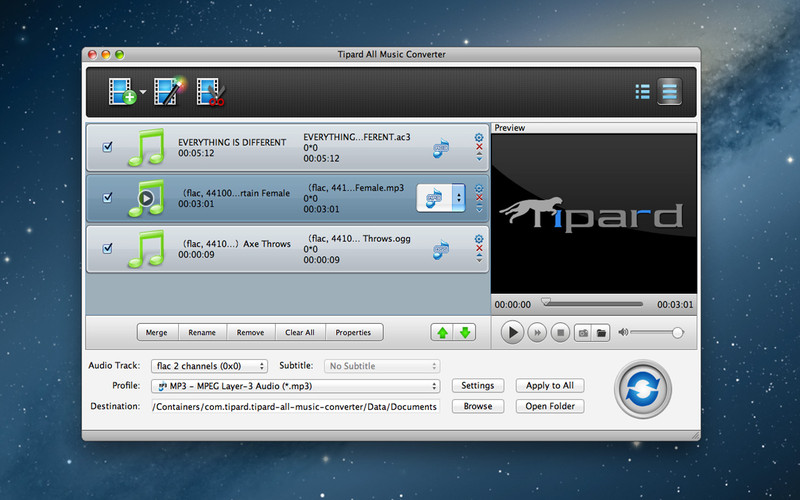
Task: Open file Properties
Action: (x=354, y=332)
